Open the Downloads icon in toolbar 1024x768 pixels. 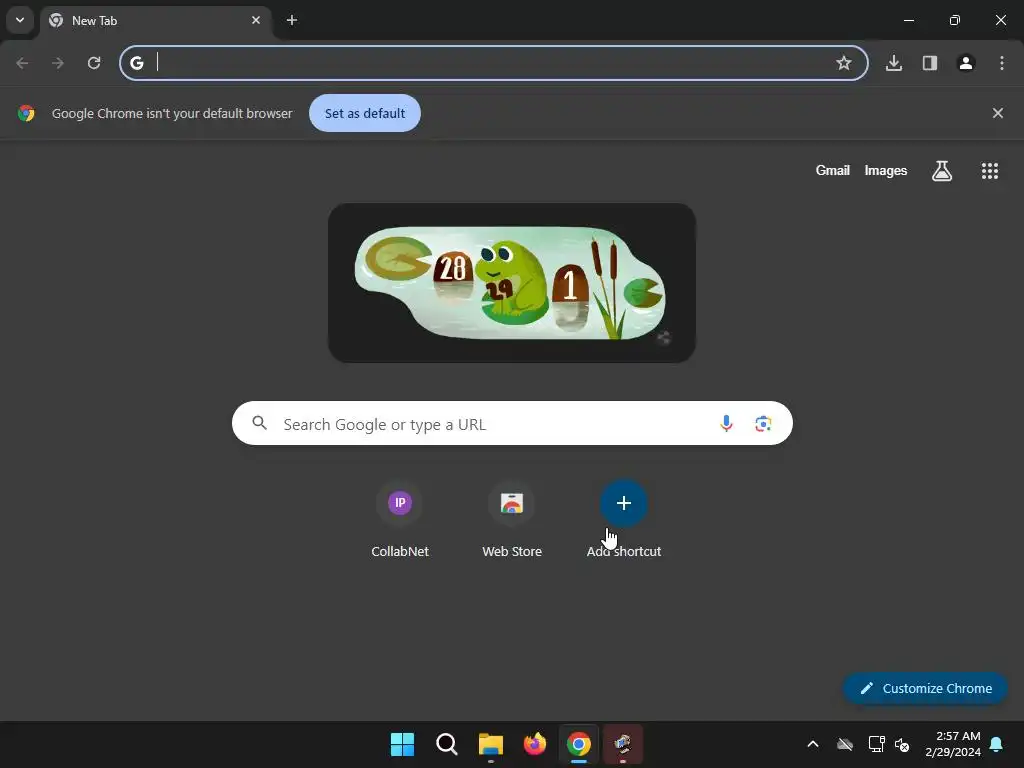tap(894, 63)
